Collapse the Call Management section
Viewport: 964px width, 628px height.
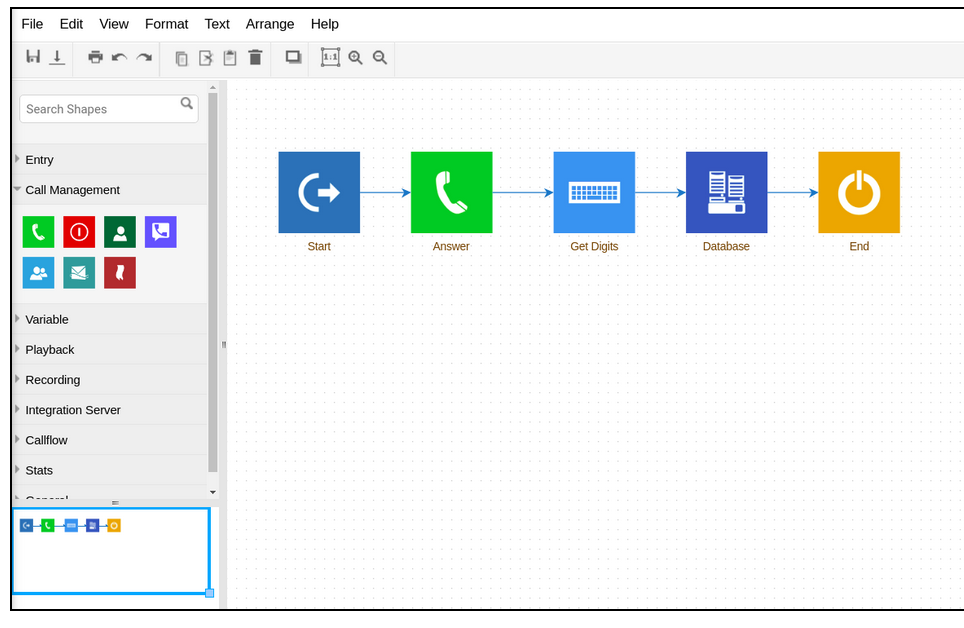tap(109, 189)
